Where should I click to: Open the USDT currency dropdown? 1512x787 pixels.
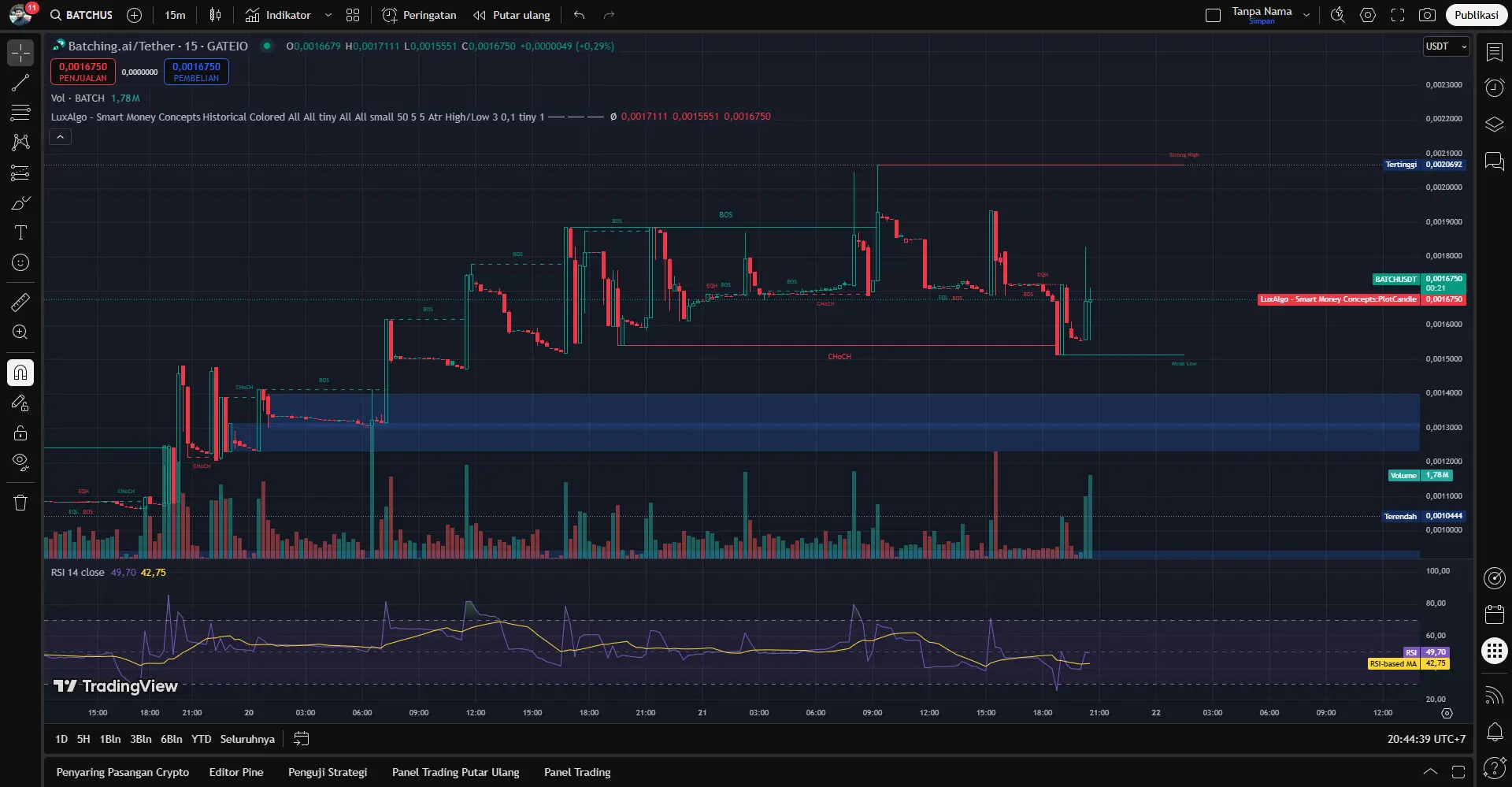pyautogui.click(x=1446, y=46)
